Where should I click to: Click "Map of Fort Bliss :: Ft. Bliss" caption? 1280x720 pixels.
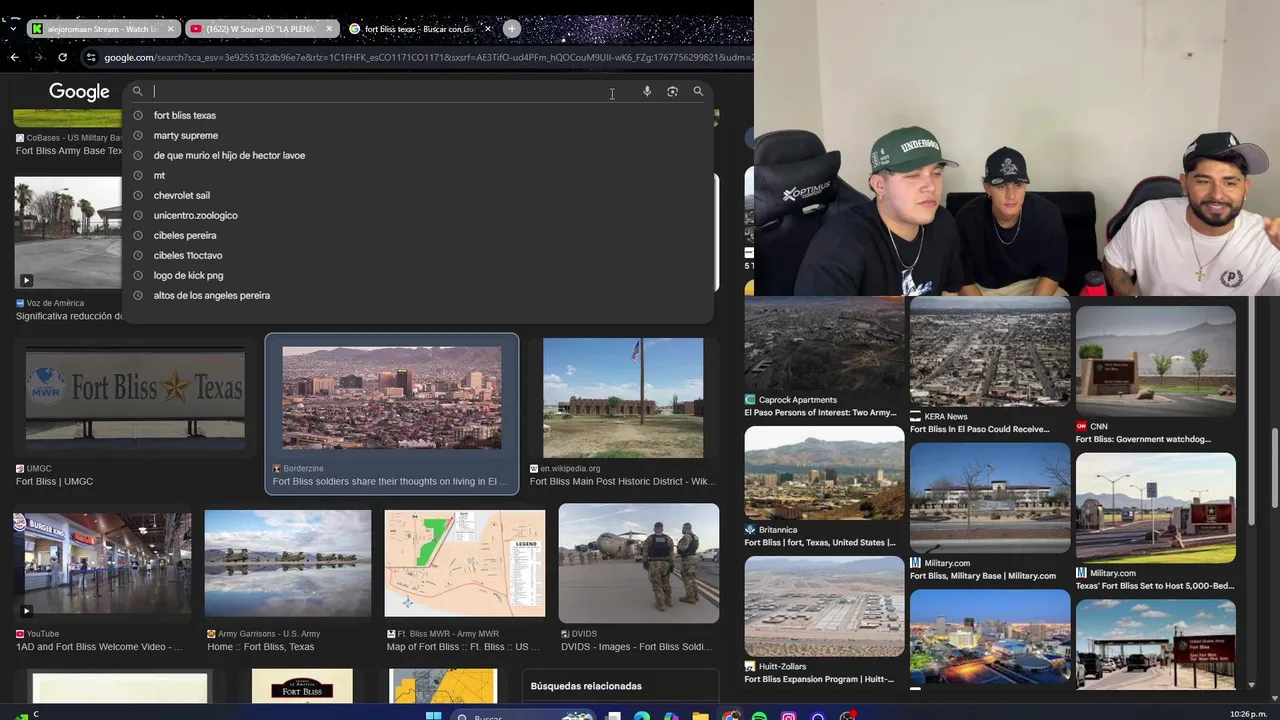(x=464, y=647)
